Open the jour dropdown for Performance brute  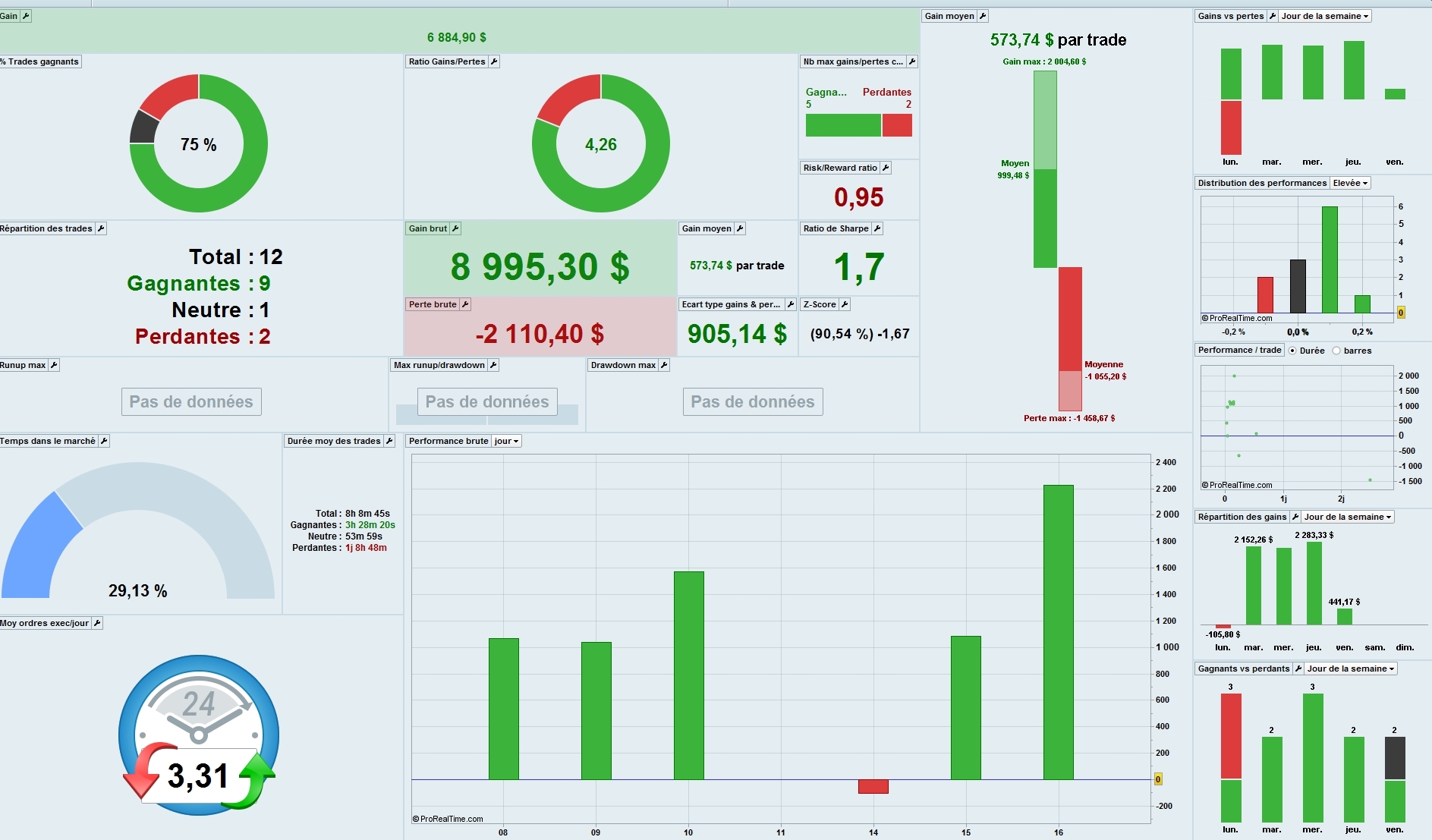point(506,441)
